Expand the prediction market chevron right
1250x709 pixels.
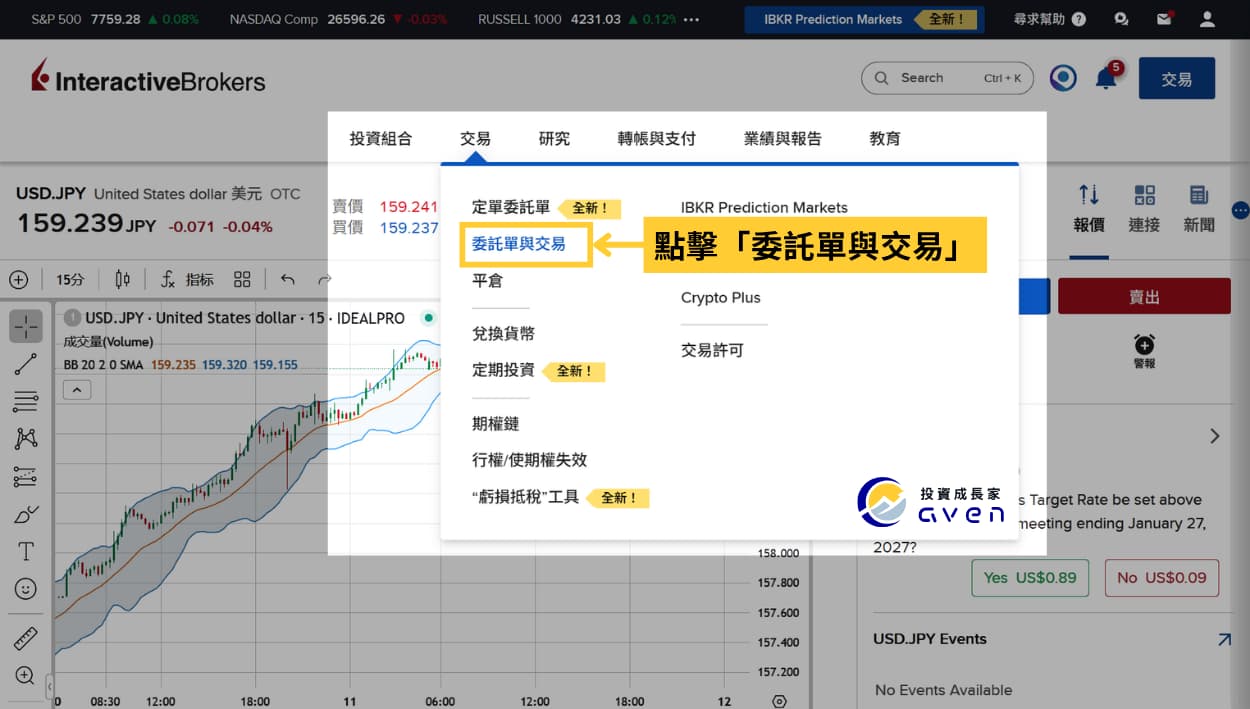[1215, 436]
